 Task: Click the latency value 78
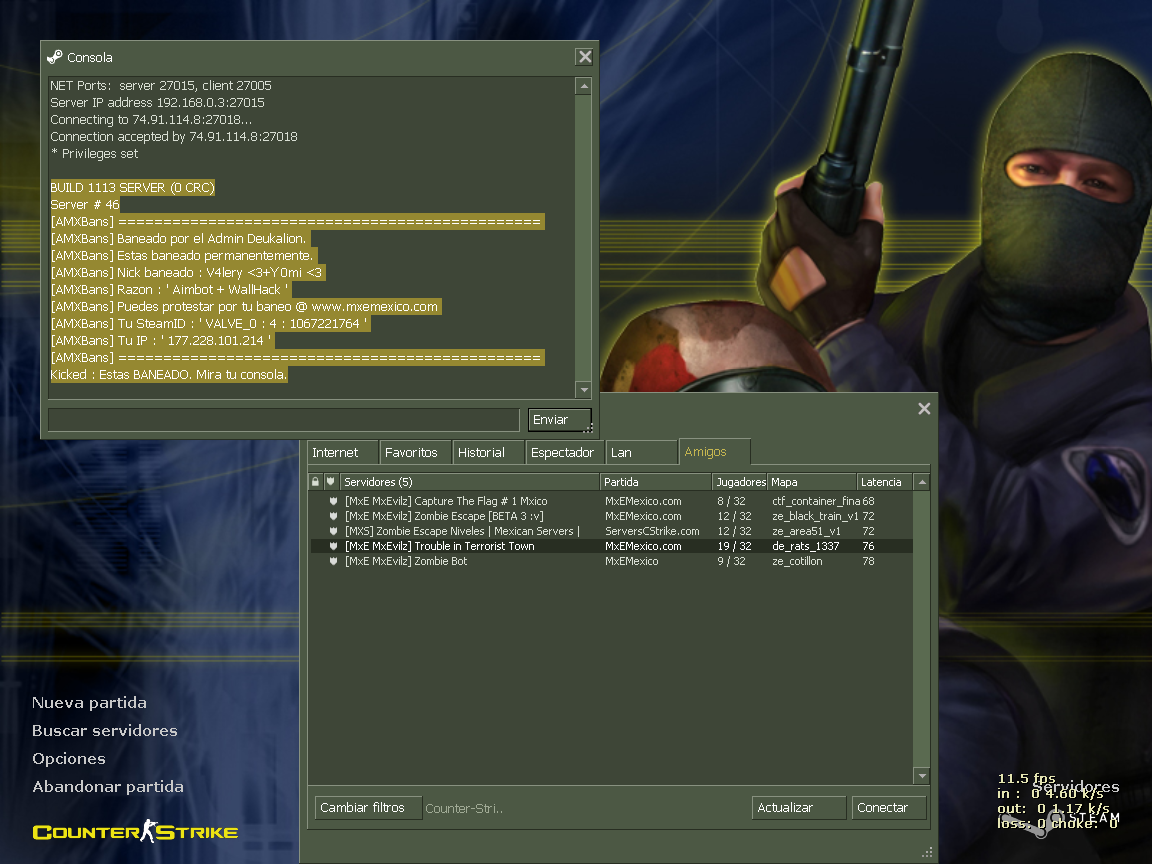pos(868,561)
